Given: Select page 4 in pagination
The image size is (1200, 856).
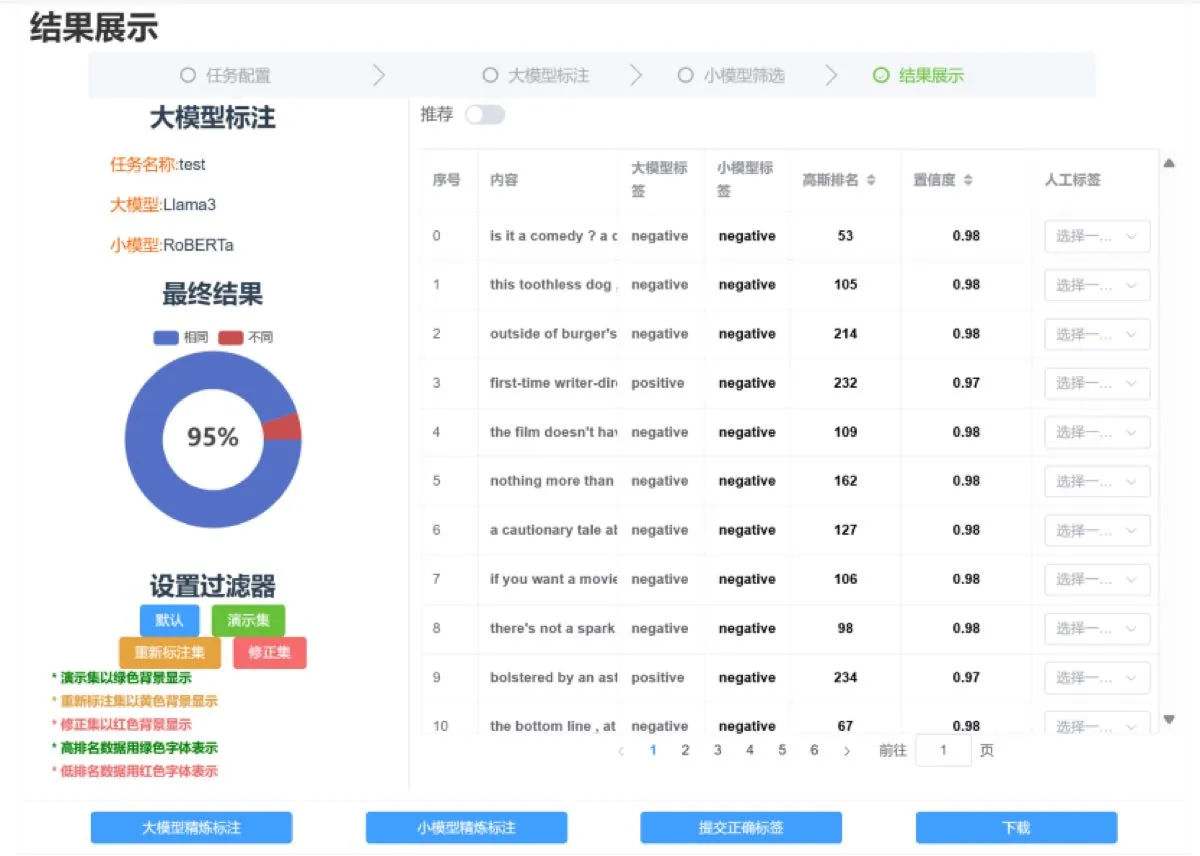Looking at the screenshot, I should (750, 750).
